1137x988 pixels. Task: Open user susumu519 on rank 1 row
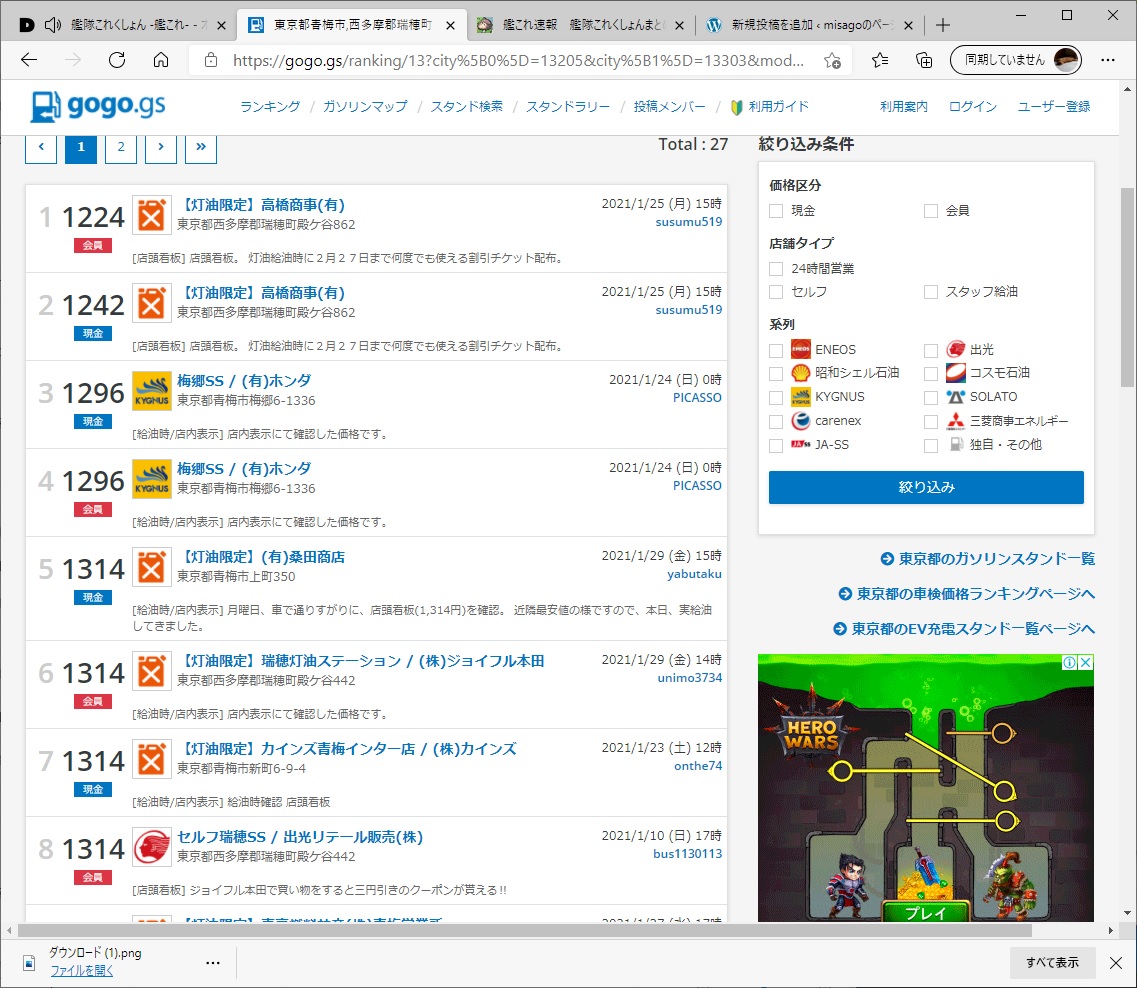[689, 222]
